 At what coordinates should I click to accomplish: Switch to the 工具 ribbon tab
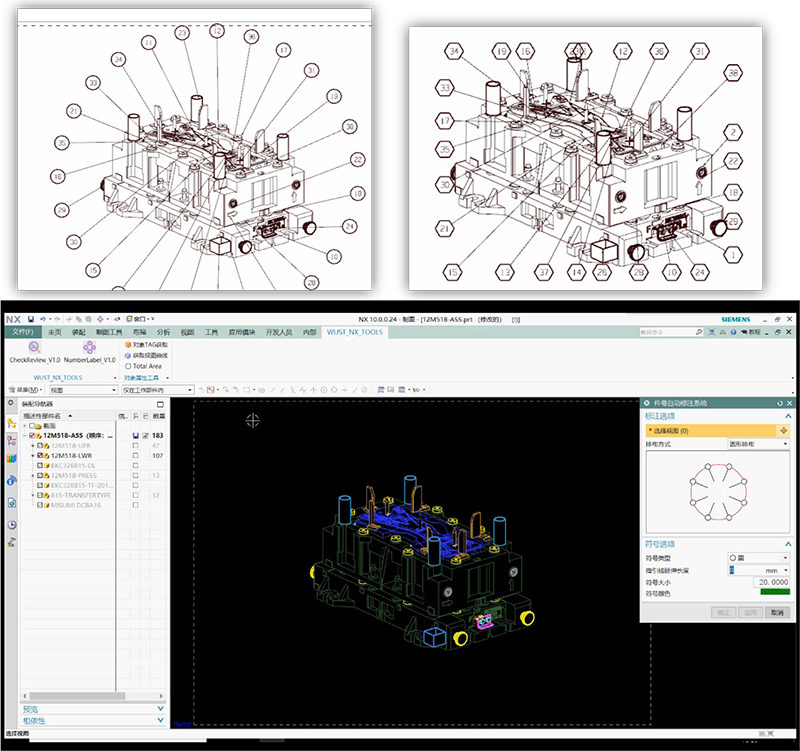[x=211, y=332]
